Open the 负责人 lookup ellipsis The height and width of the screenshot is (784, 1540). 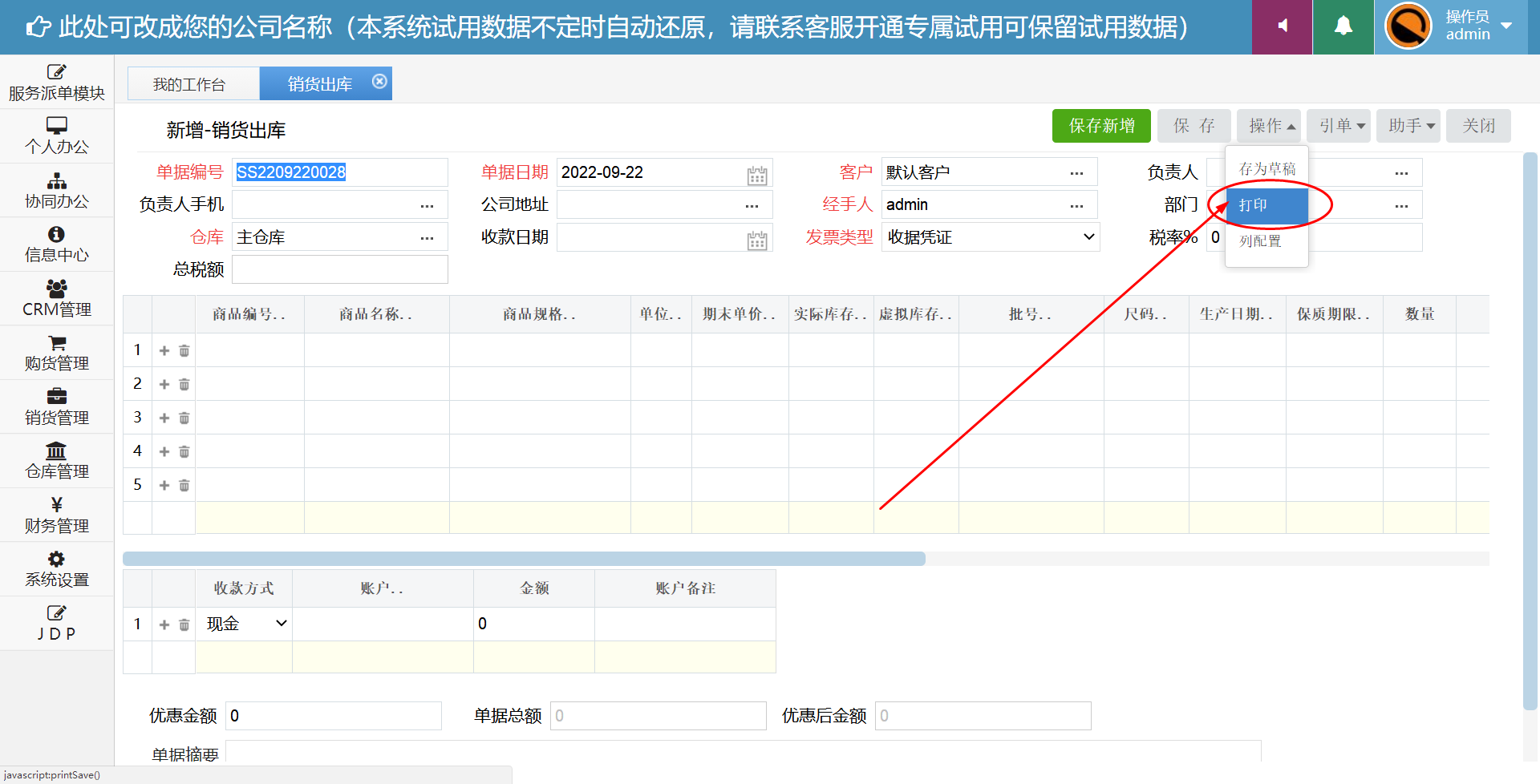click(1401, 173)
